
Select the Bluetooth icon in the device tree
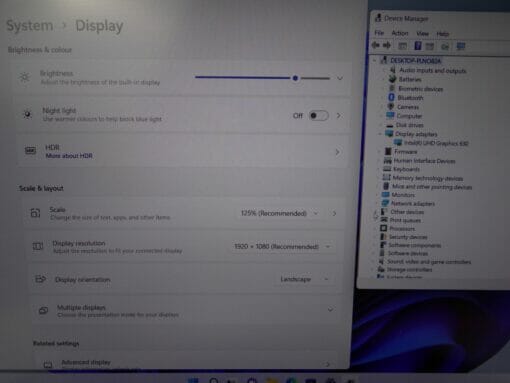(x=392, y=97)
